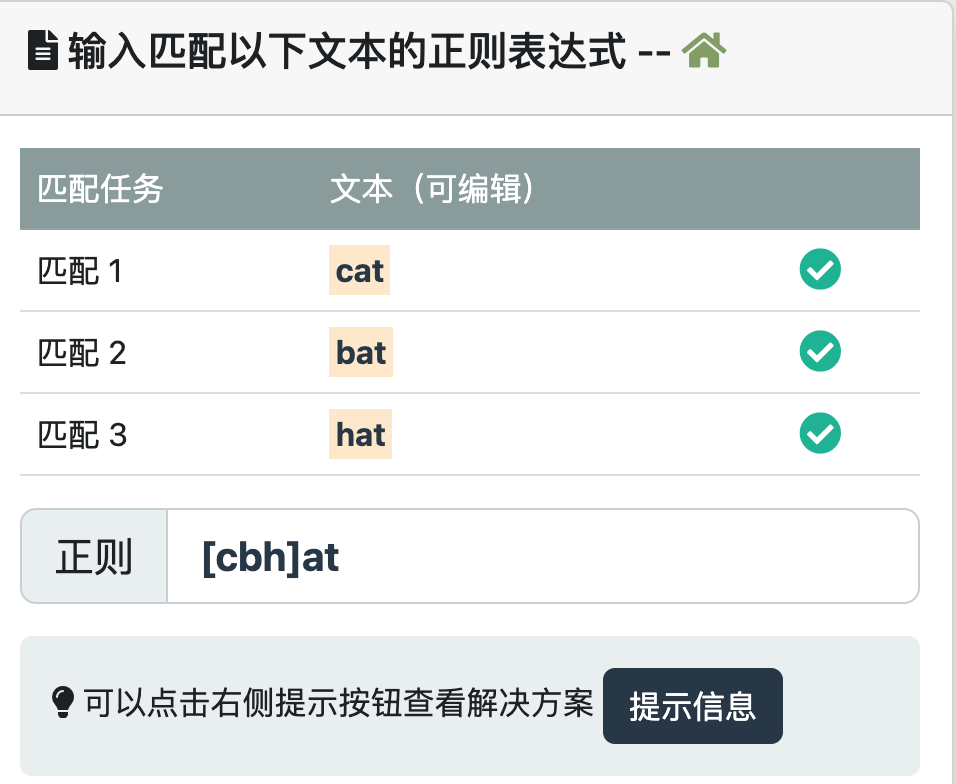Focus the 正则 regex input field
This screenshot has width=956, height=784.
coord(600,557)
